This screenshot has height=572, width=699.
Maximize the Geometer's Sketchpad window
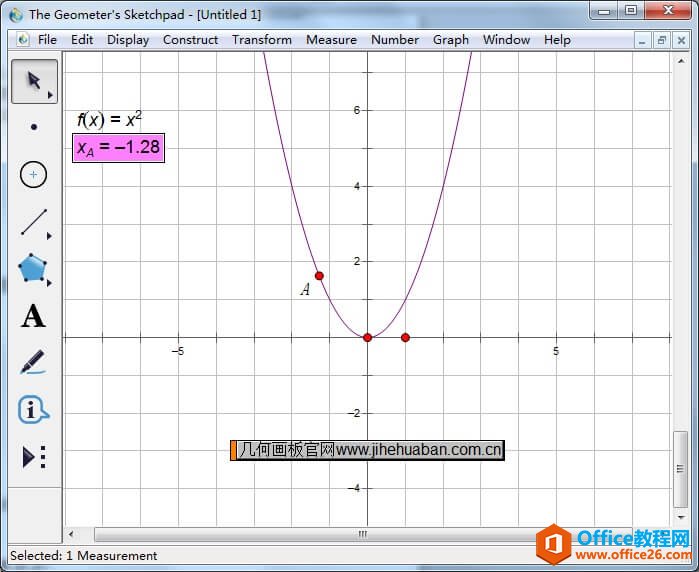click(x=631, y=11)
